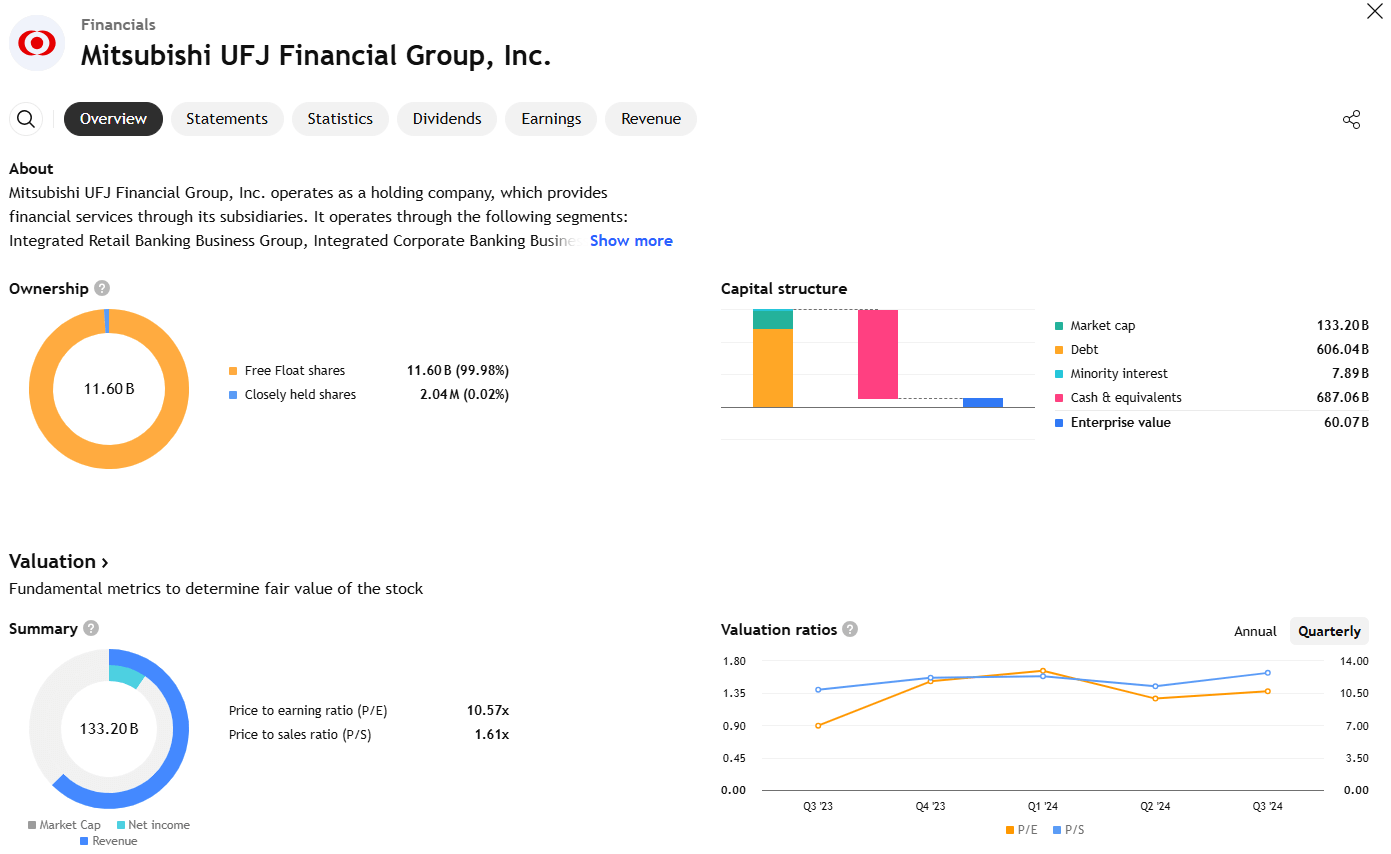Click the Debt orange legend swatch
The image size is (1391, 854).
[1059, 350]
